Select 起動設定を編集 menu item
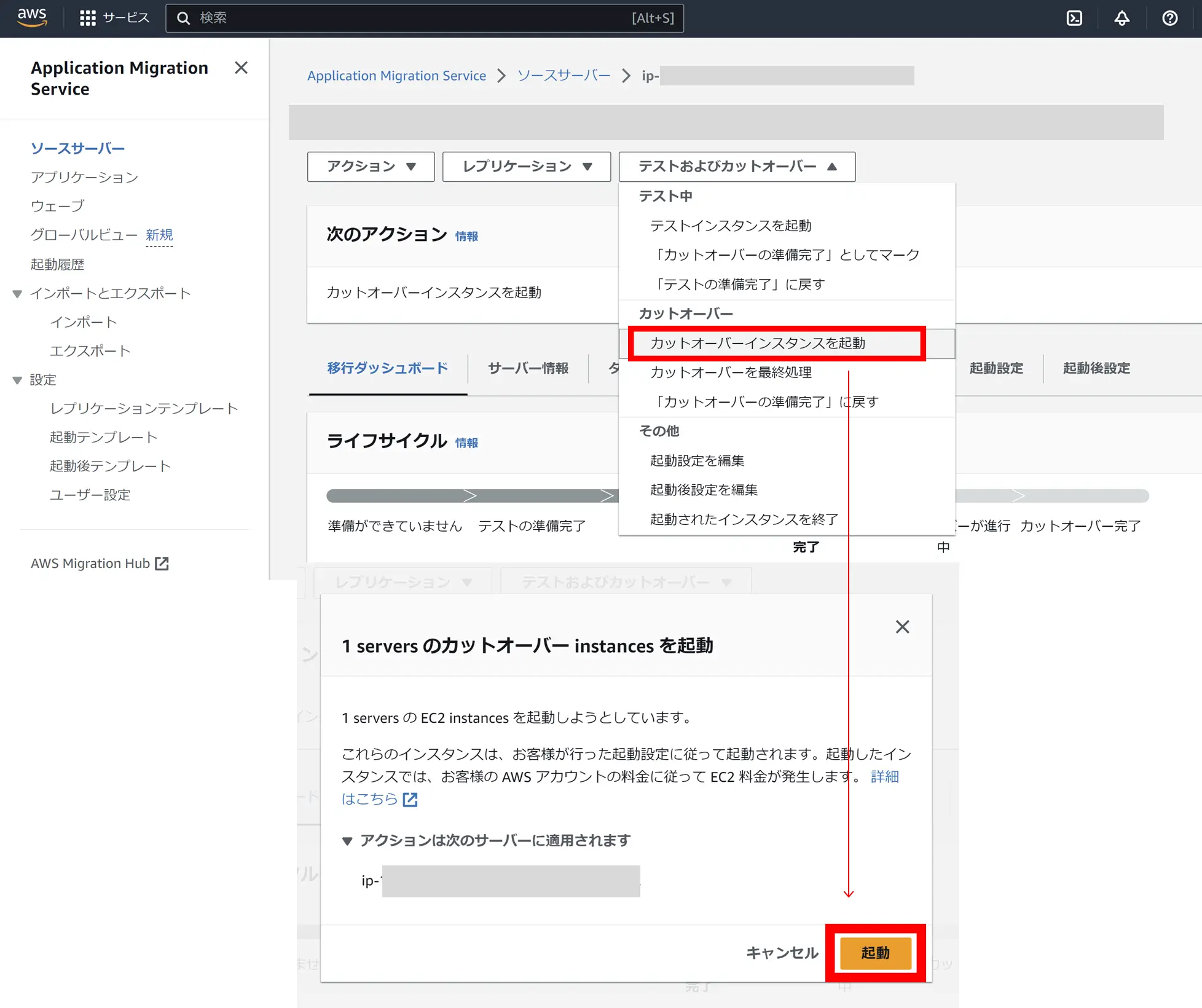The height and width of the screenshot is (1008, 1202). tap(787, 460)
